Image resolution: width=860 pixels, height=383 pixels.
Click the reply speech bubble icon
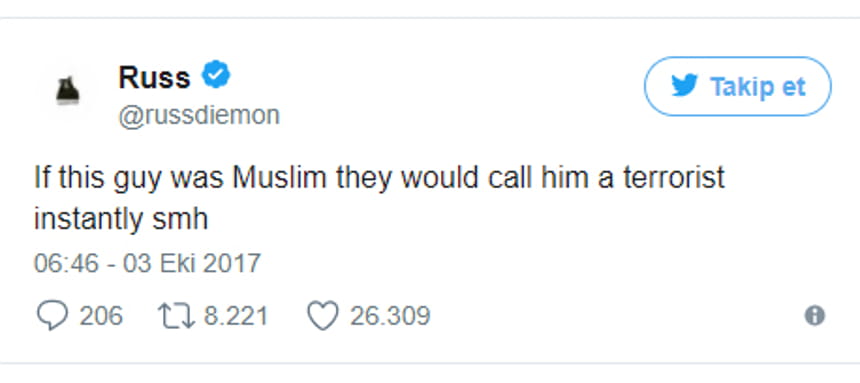53,317
